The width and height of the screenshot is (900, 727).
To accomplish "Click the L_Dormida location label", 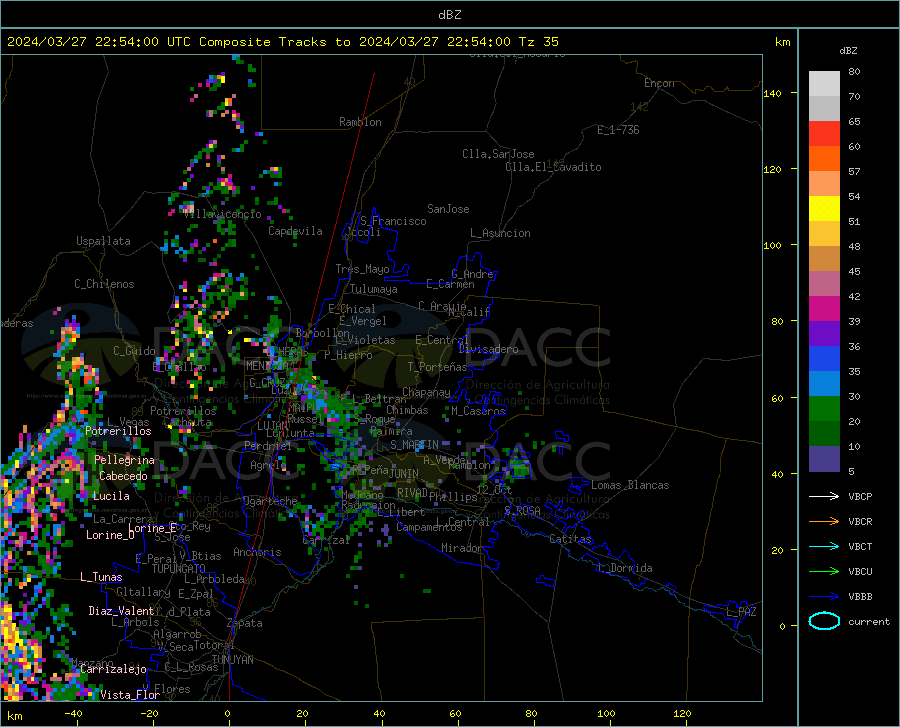I will coord(625,568).
